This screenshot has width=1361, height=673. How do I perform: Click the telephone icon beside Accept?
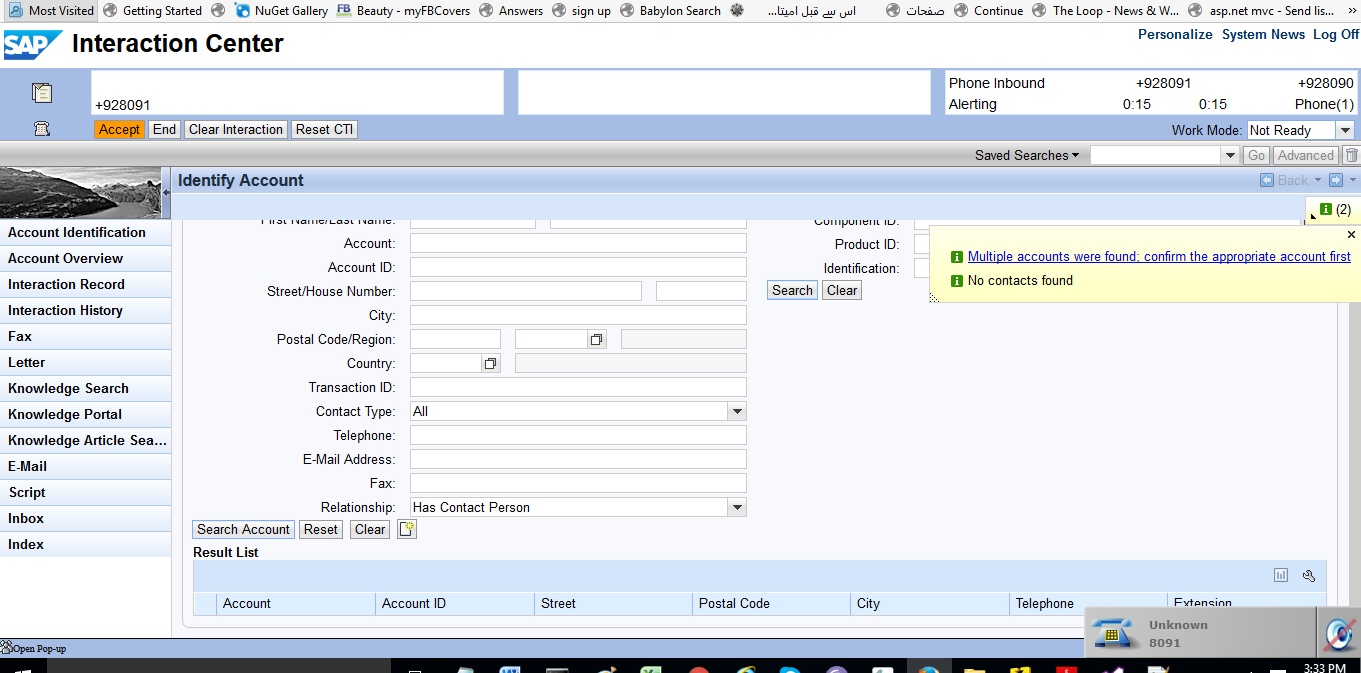(x=42, y=129)
